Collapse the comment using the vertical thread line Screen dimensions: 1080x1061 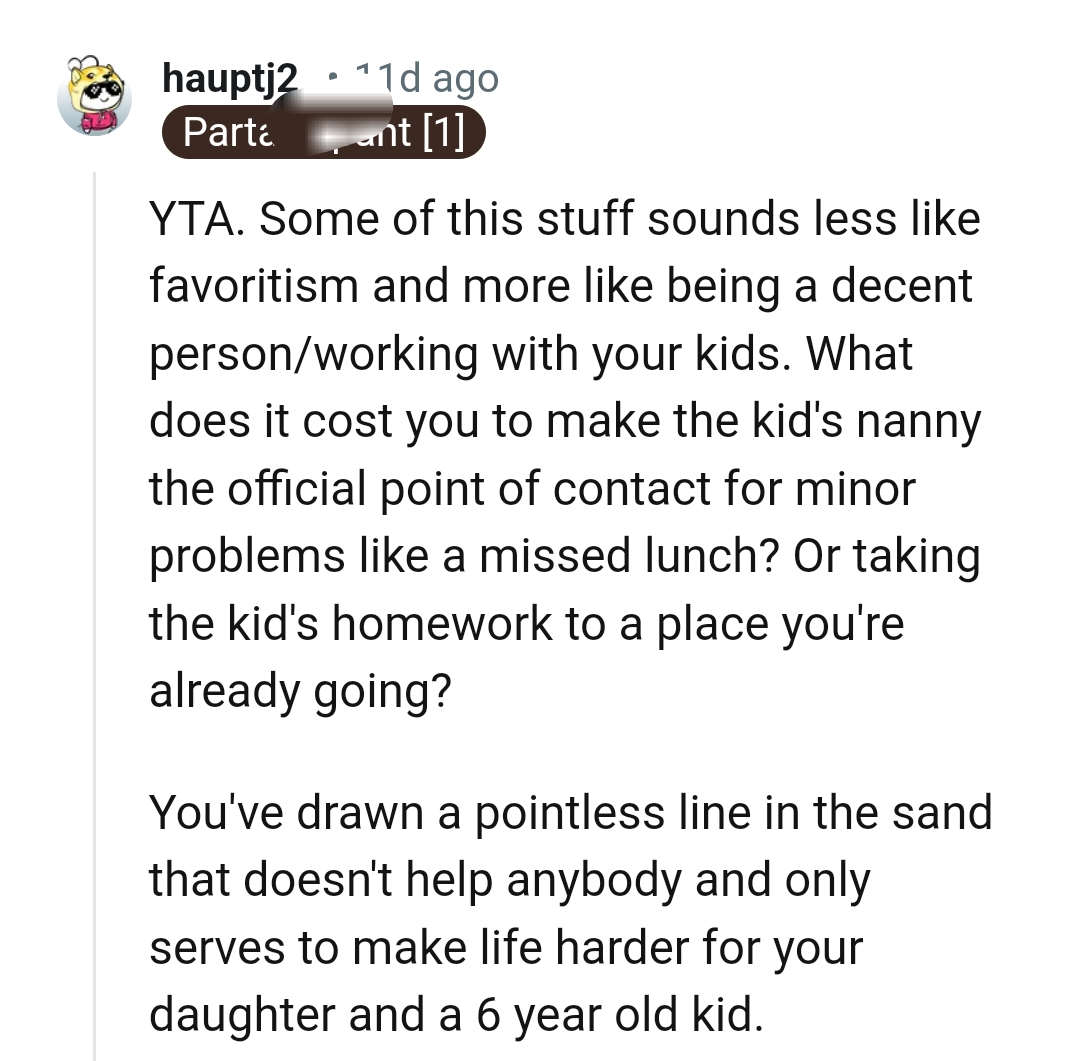(94, 616)
